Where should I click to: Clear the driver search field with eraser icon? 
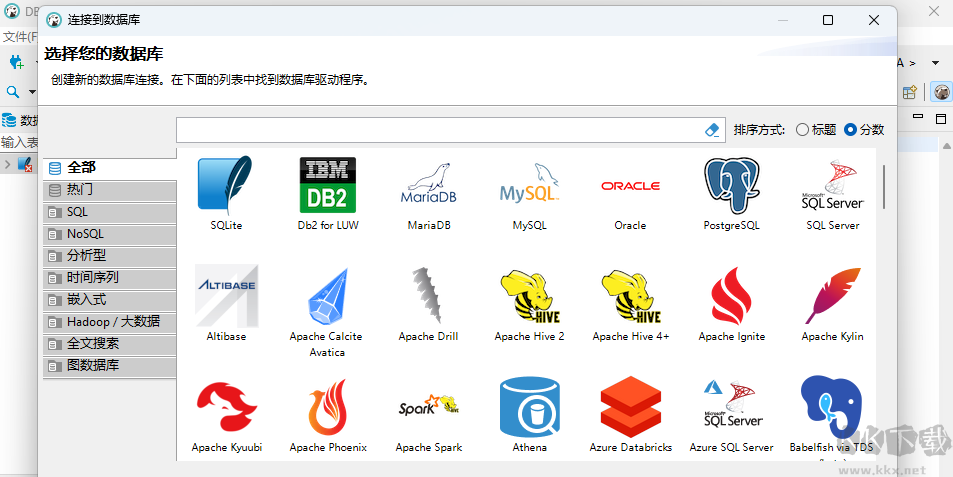pyautogui.click(x=712, y=129)
